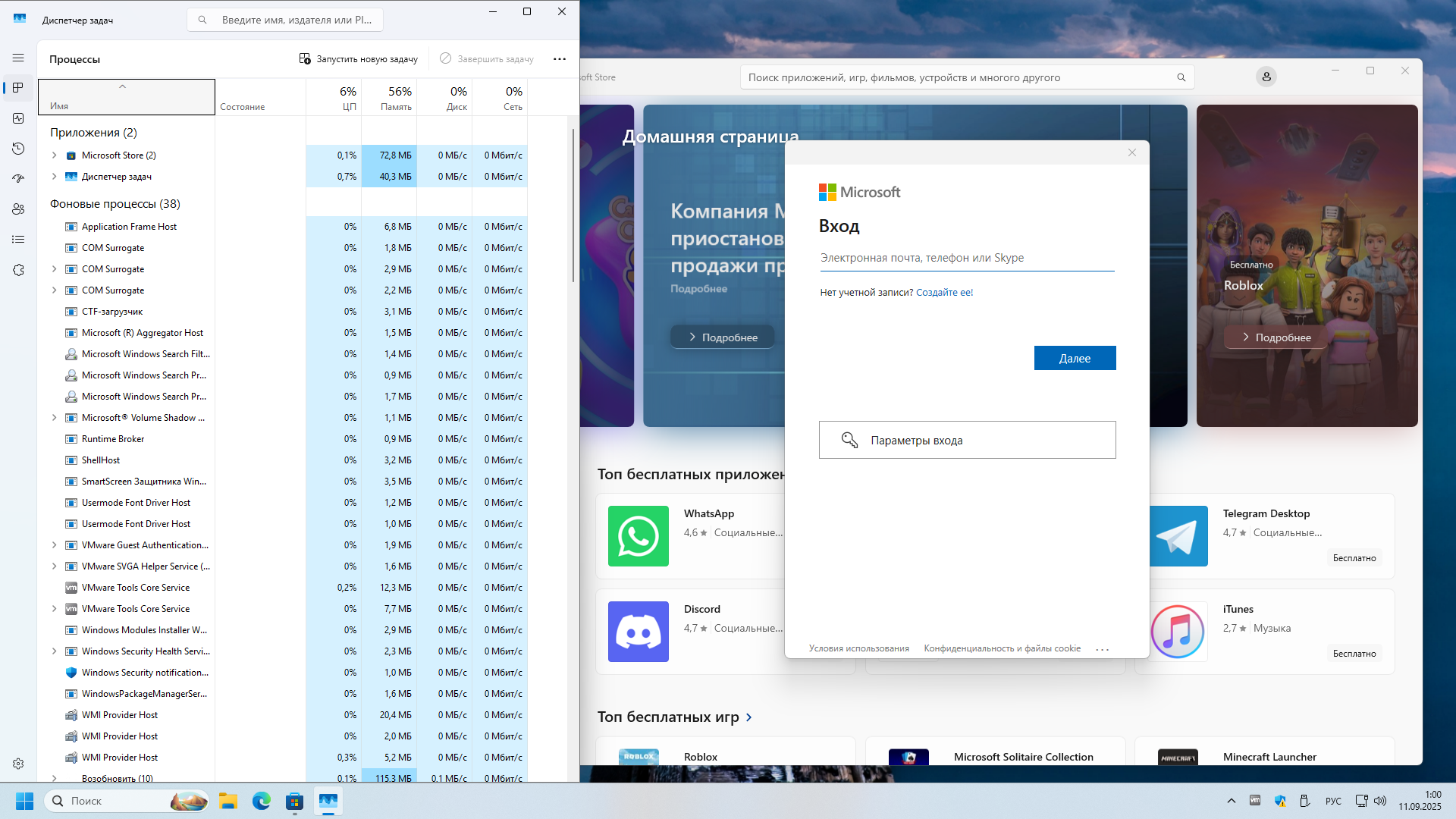Click Task Manager taskbar icon
The image size is (1456, 819).
tap(328, 801)
